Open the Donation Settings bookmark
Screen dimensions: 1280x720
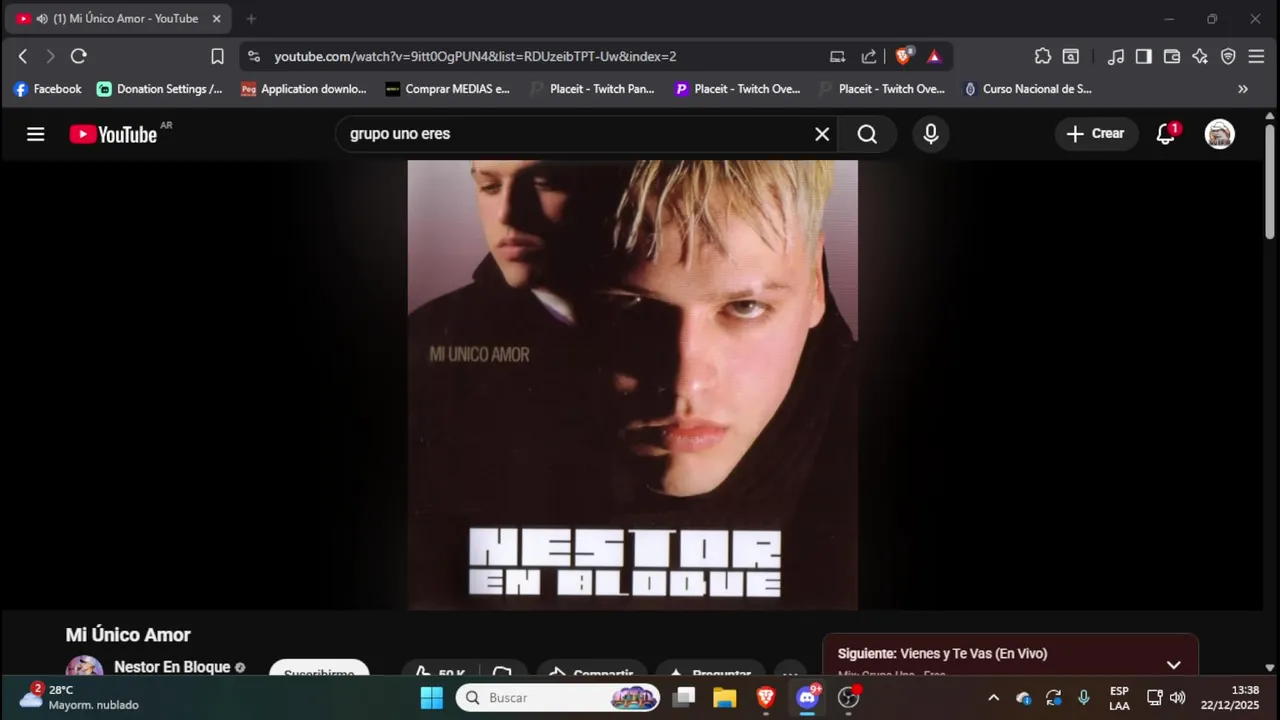pyautogui.click(x=160, y=89)
